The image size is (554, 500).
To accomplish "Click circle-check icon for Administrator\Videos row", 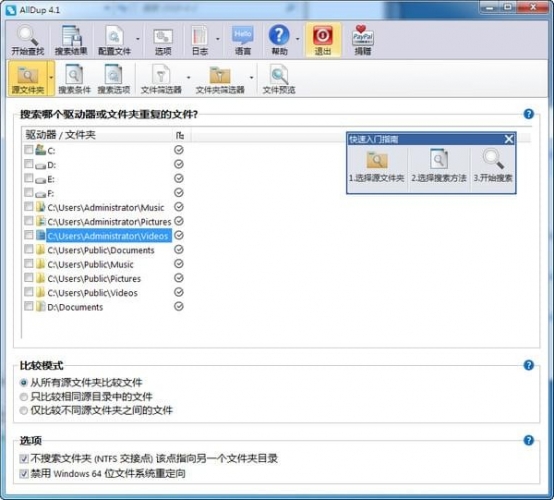I will (x=179, y=235).
